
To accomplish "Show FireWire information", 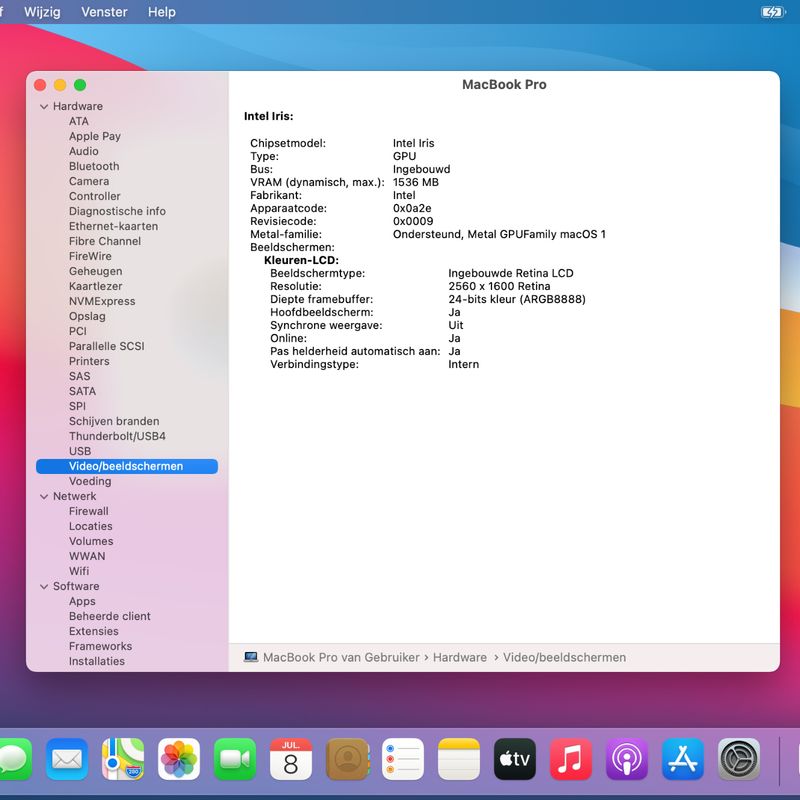I will pyautogui.click(x=90, y=256).
